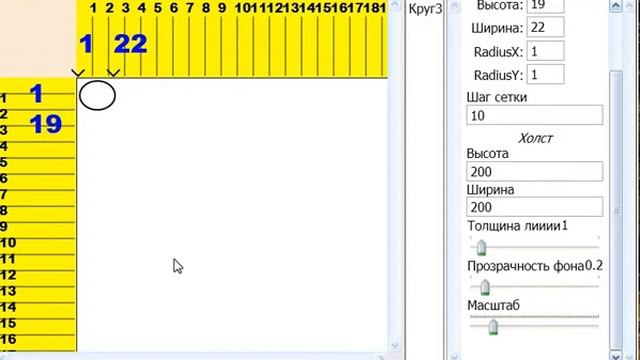
Task: Click the Ширина field showing 22
Action: pyautogui.click(x=545, y=27)
